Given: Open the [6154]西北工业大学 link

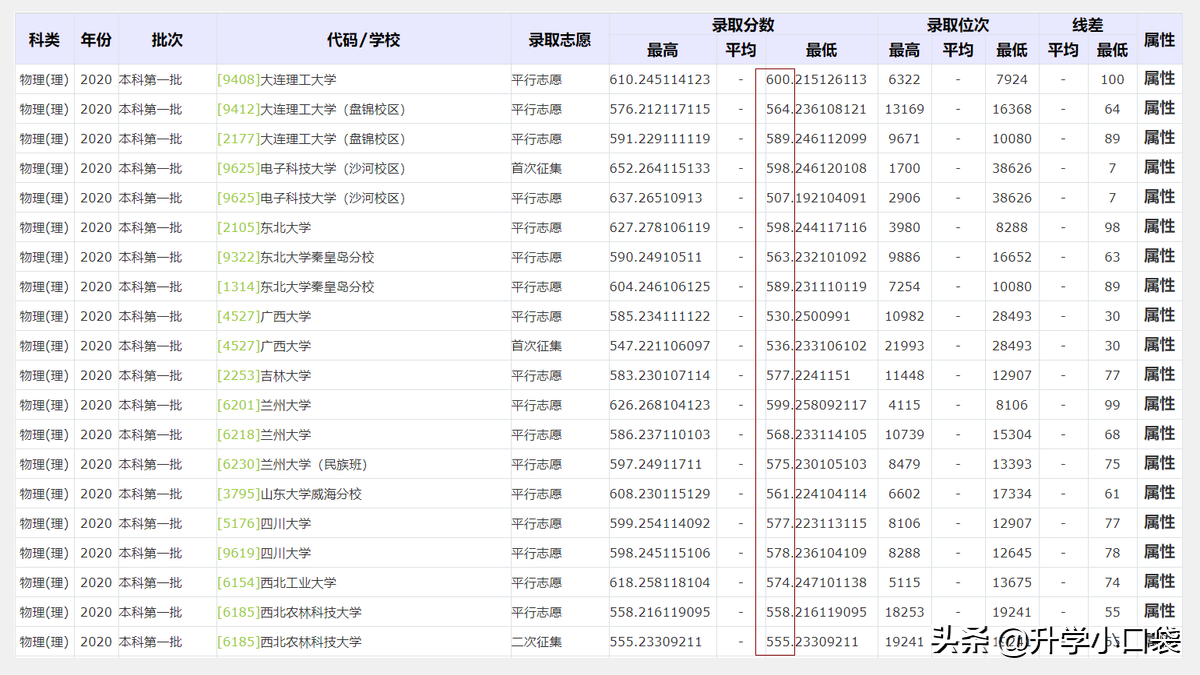Looking at the screenshot, I should [277, 583].
